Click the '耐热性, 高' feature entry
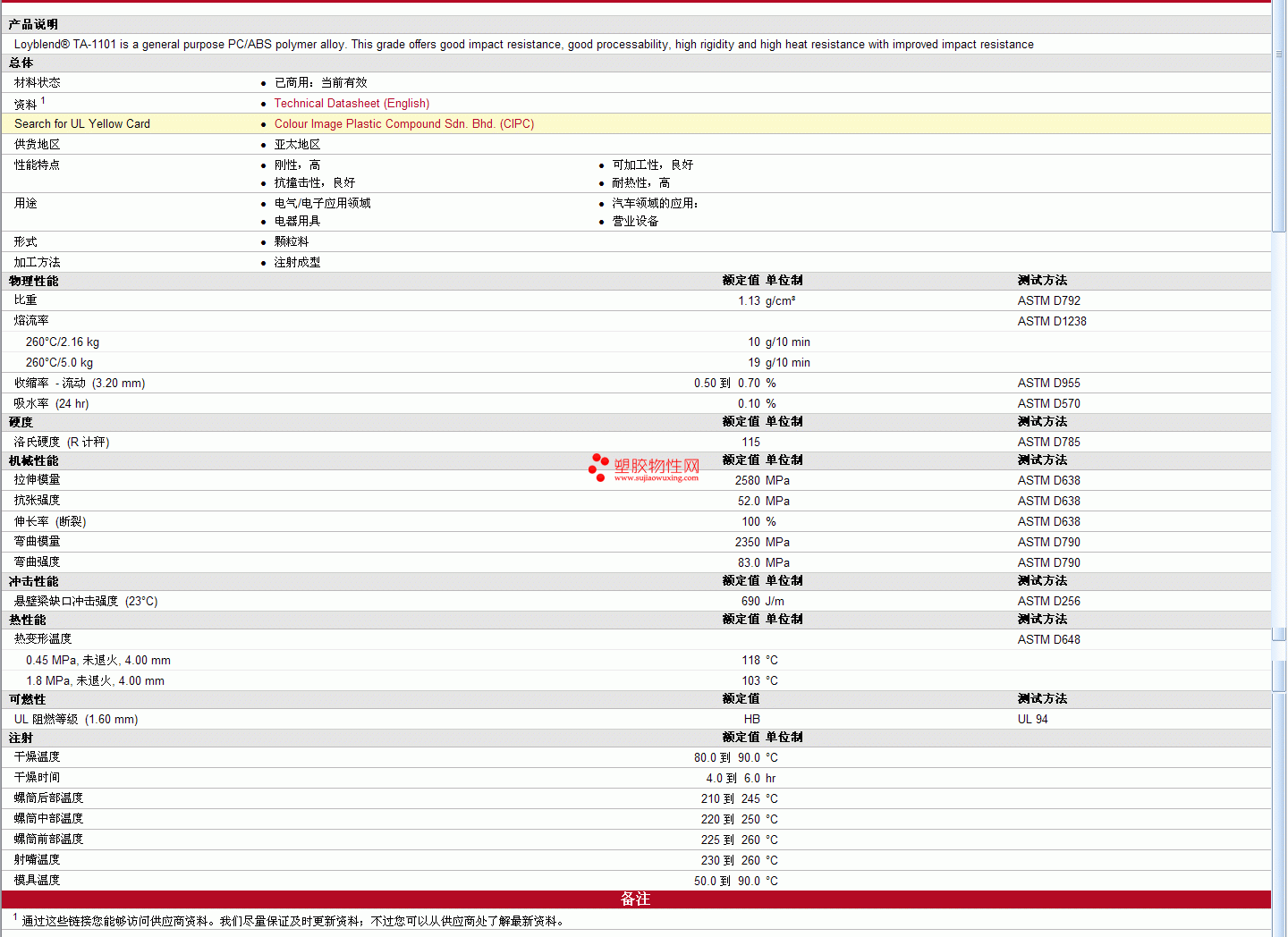This screenshot has height=937, width=1288. pyautogui.click(x=640, y=182)
